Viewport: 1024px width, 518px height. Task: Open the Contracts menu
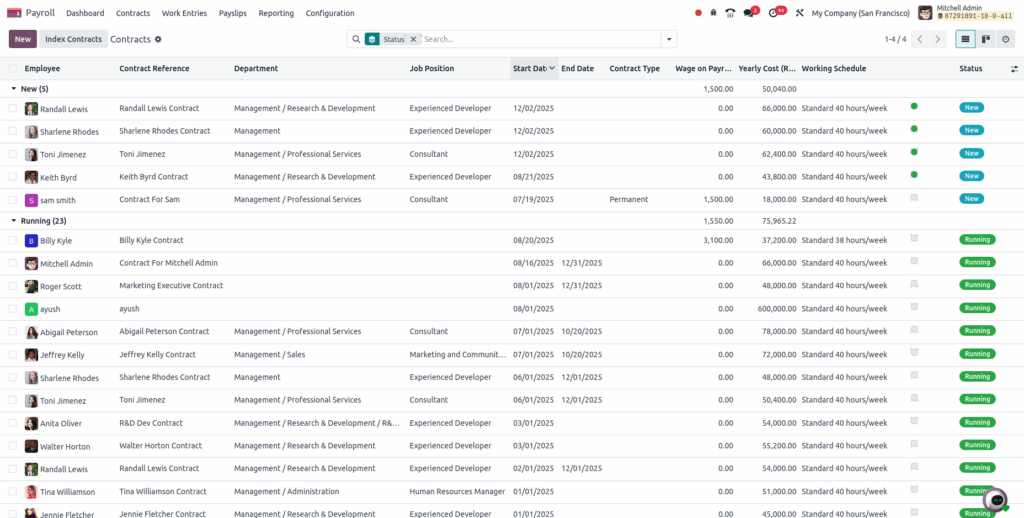133,13
